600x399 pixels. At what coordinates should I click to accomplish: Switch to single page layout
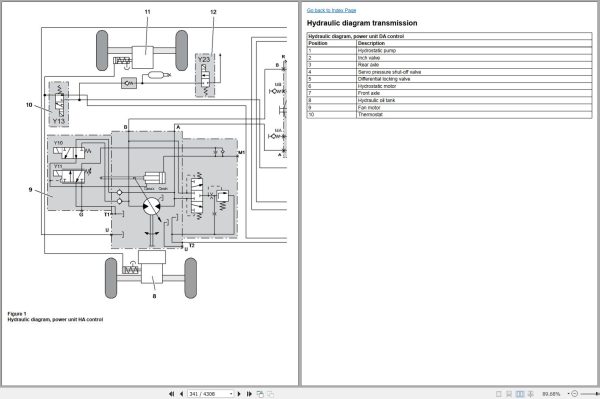tap(498, 394)
